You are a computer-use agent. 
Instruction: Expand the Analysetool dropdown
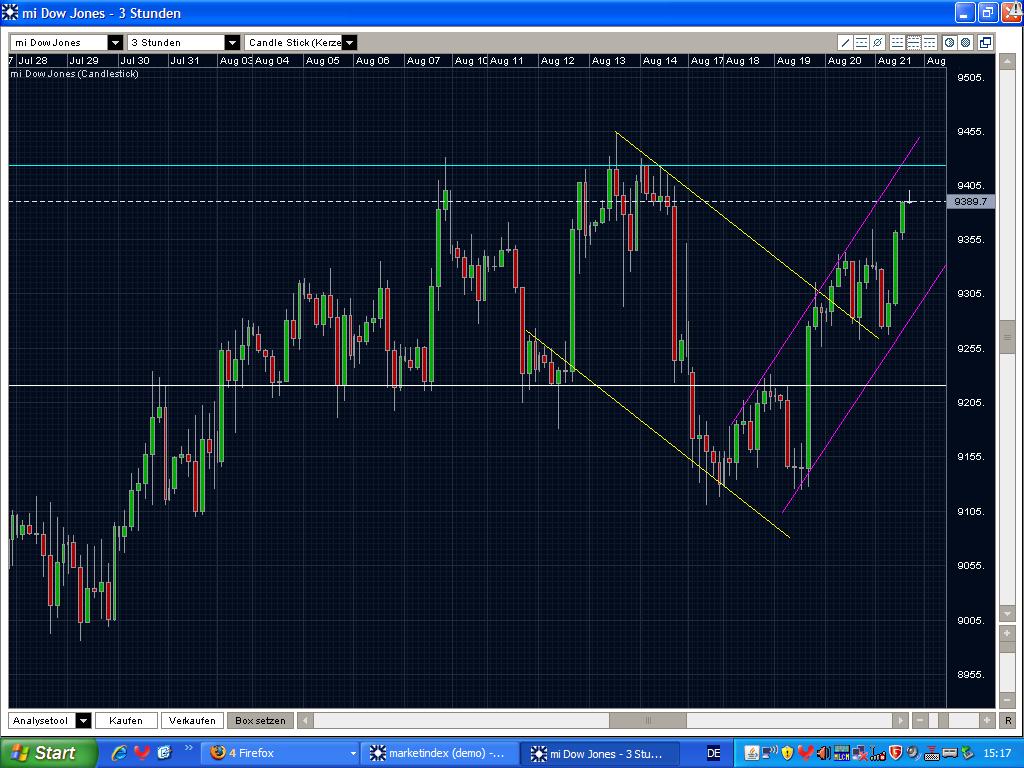(83, 720)
